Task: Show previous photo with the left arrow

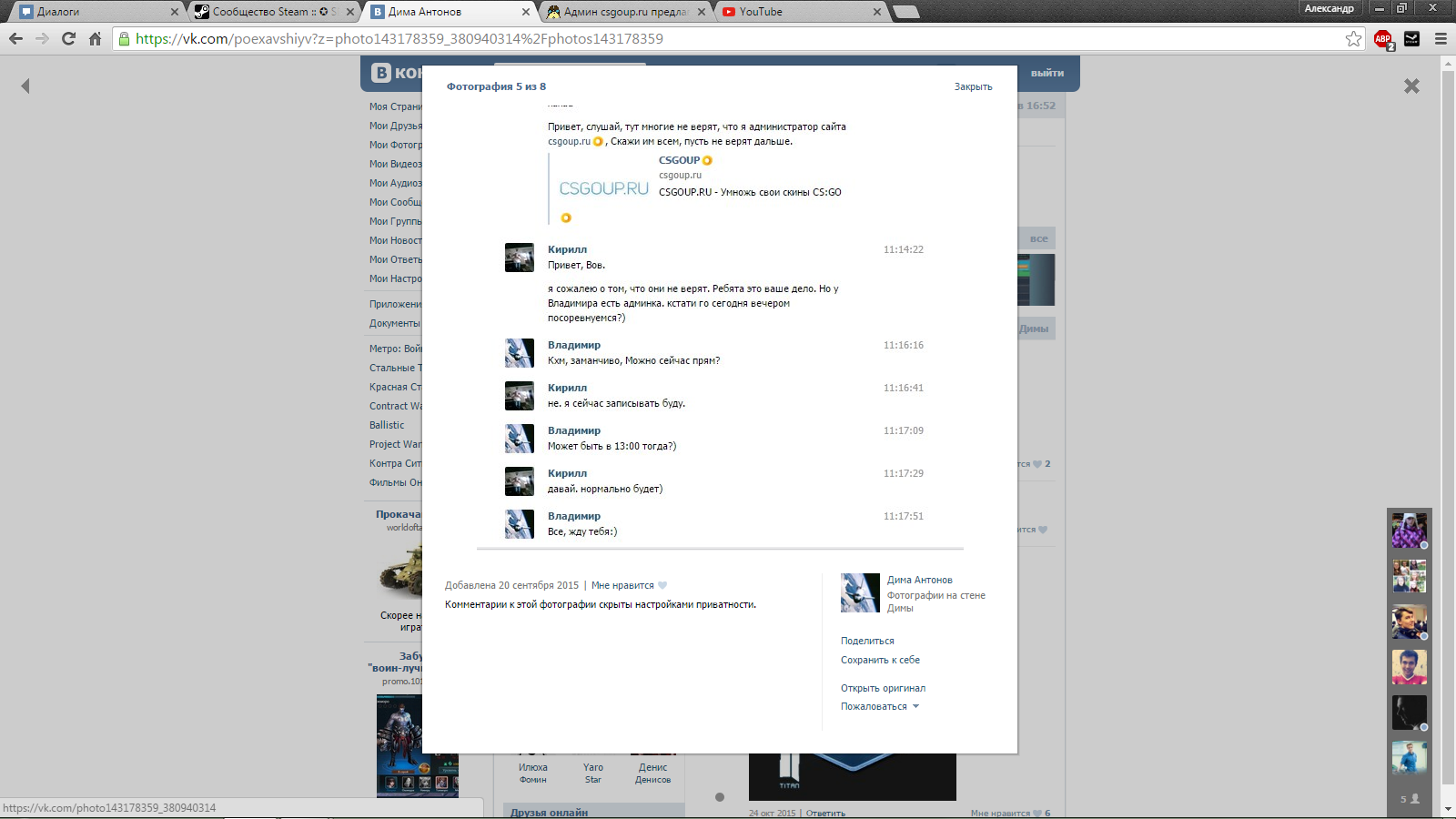Action: click(x=25, y=86)
